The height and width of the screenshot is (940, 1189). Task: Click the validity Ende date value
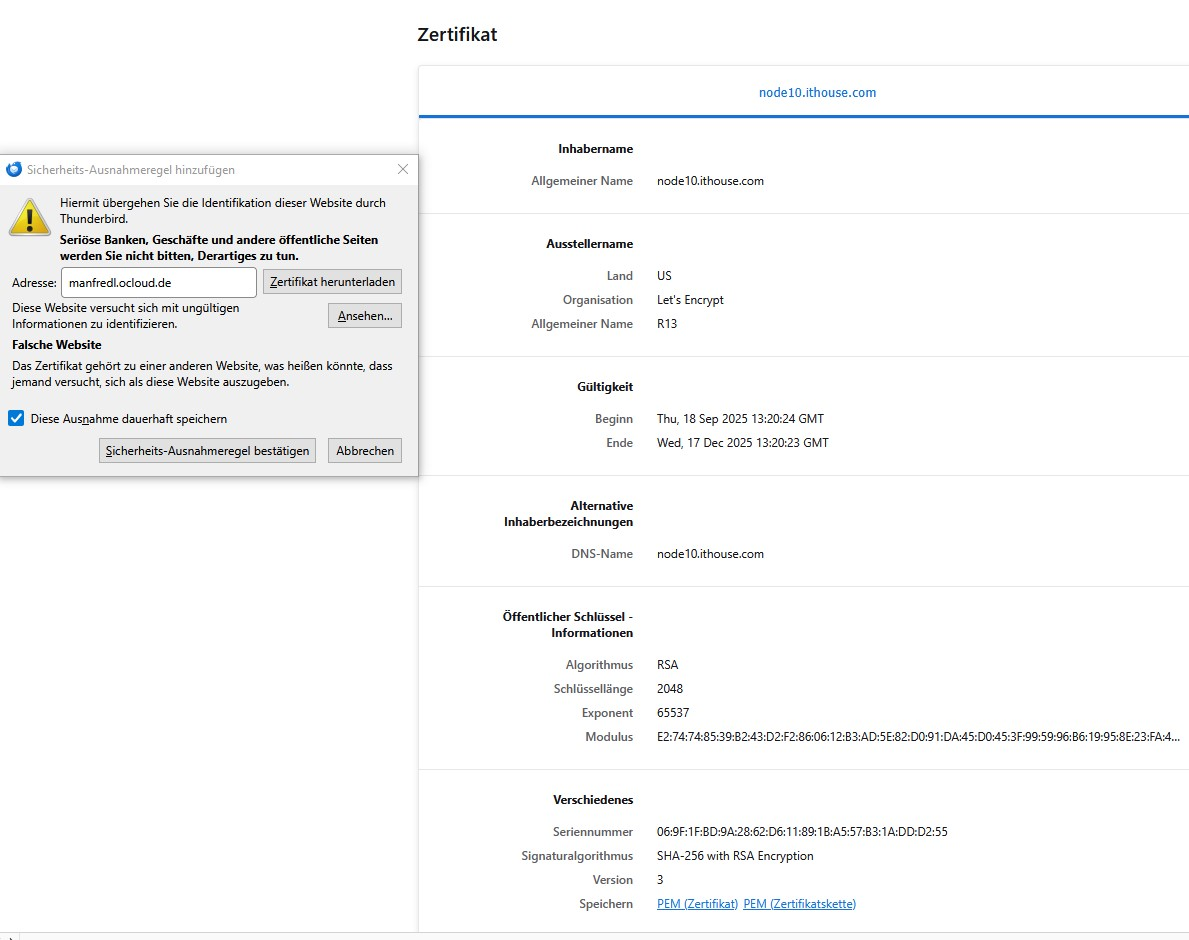742,443
